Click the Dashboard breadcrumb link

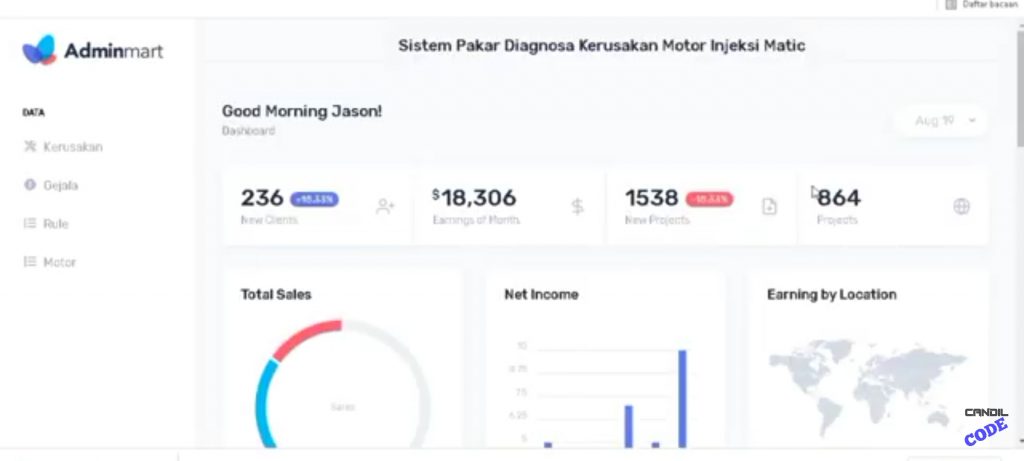(x=248, y=131)
